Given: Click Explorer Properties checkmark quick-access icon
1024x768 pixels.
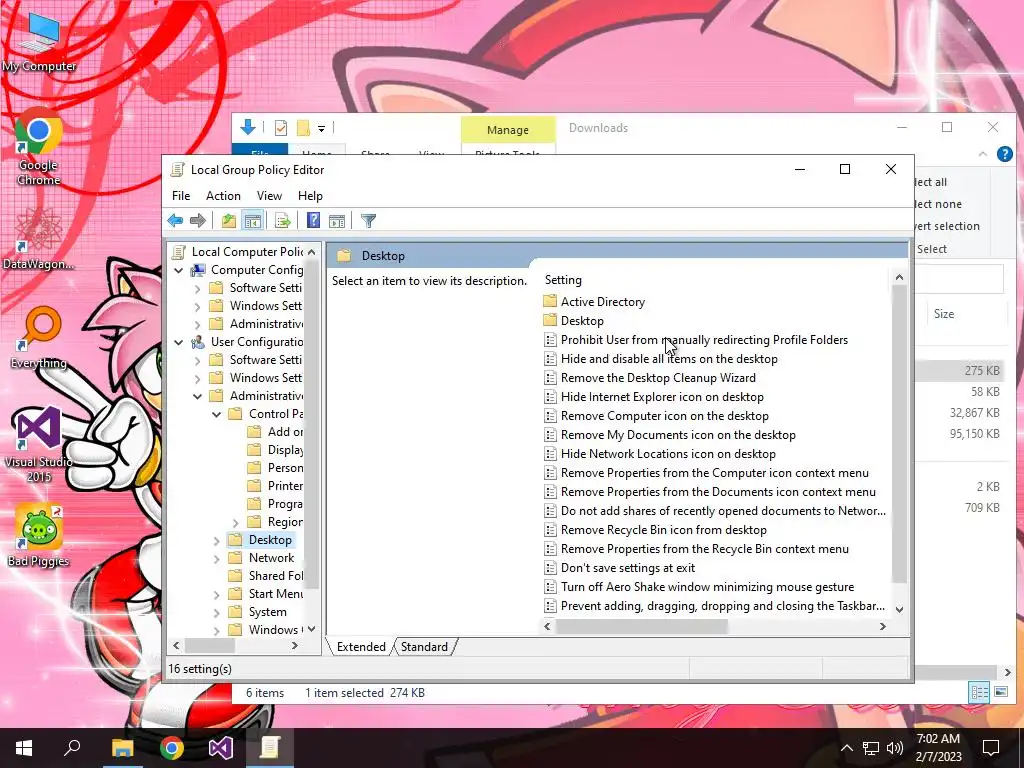Looking at the screenshot, I should point(281,128).
